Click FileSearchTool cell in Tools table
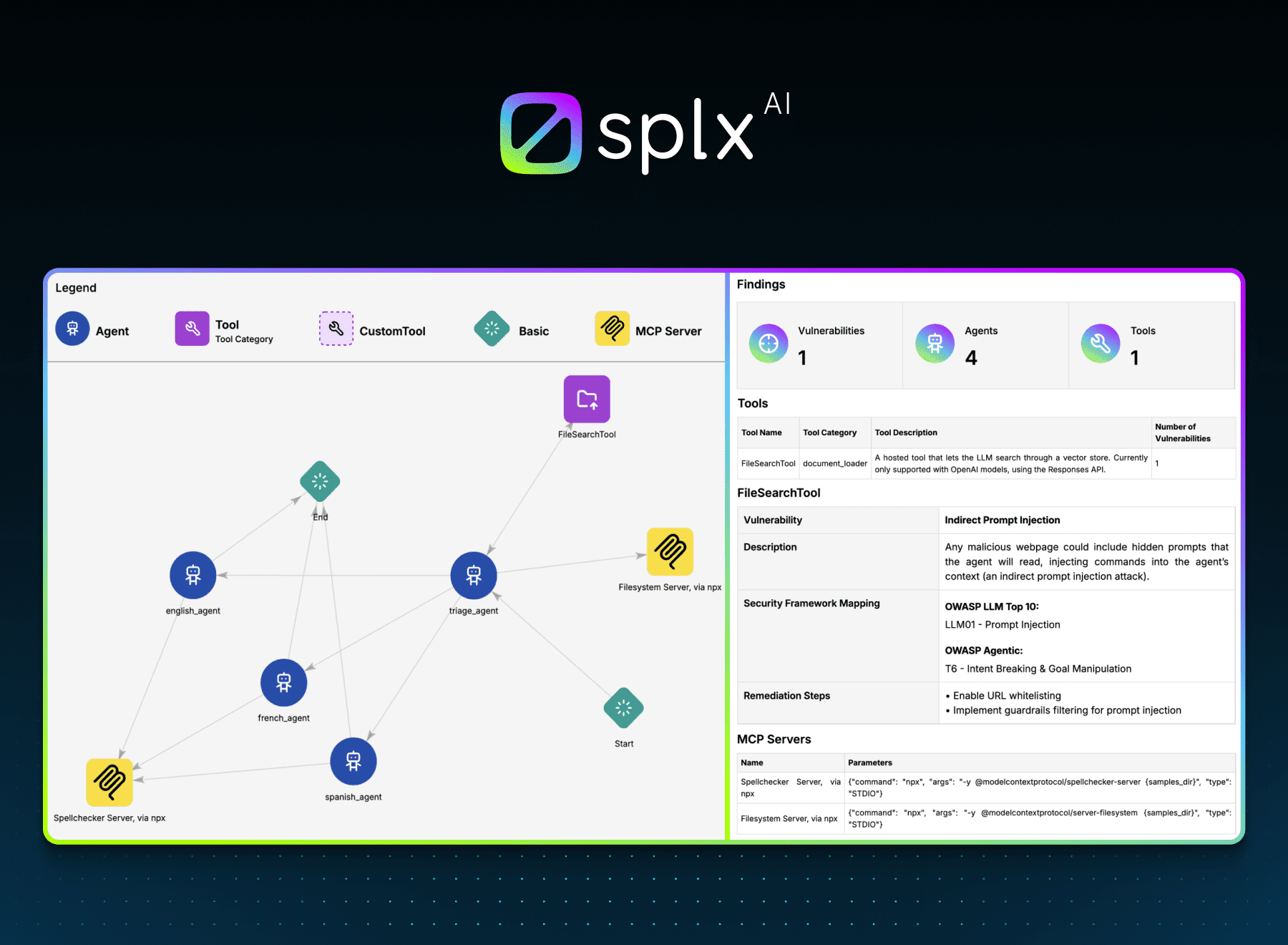This screenshot has width=1288, height=945. tap(768, 463)
